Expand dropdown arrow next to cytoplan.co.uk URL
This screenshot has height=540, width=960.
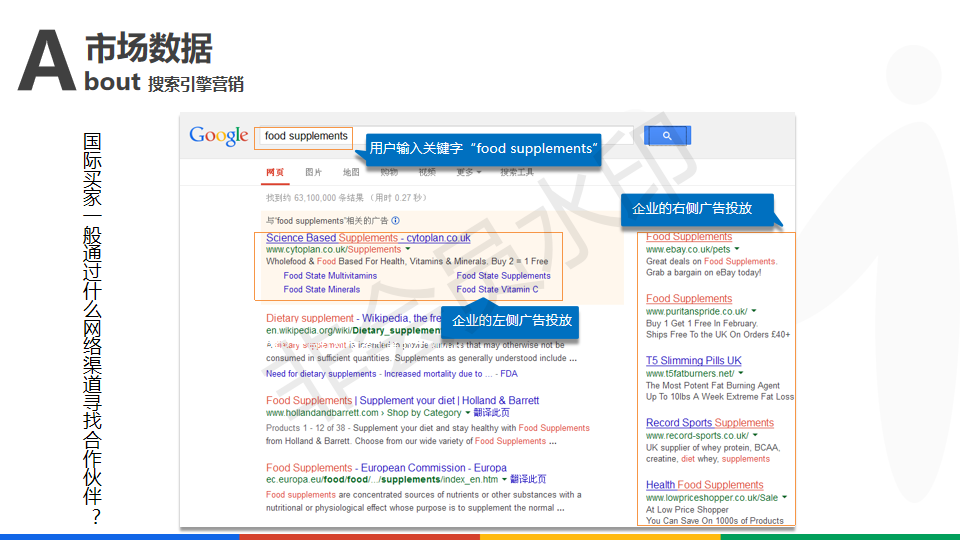[408, 250]
